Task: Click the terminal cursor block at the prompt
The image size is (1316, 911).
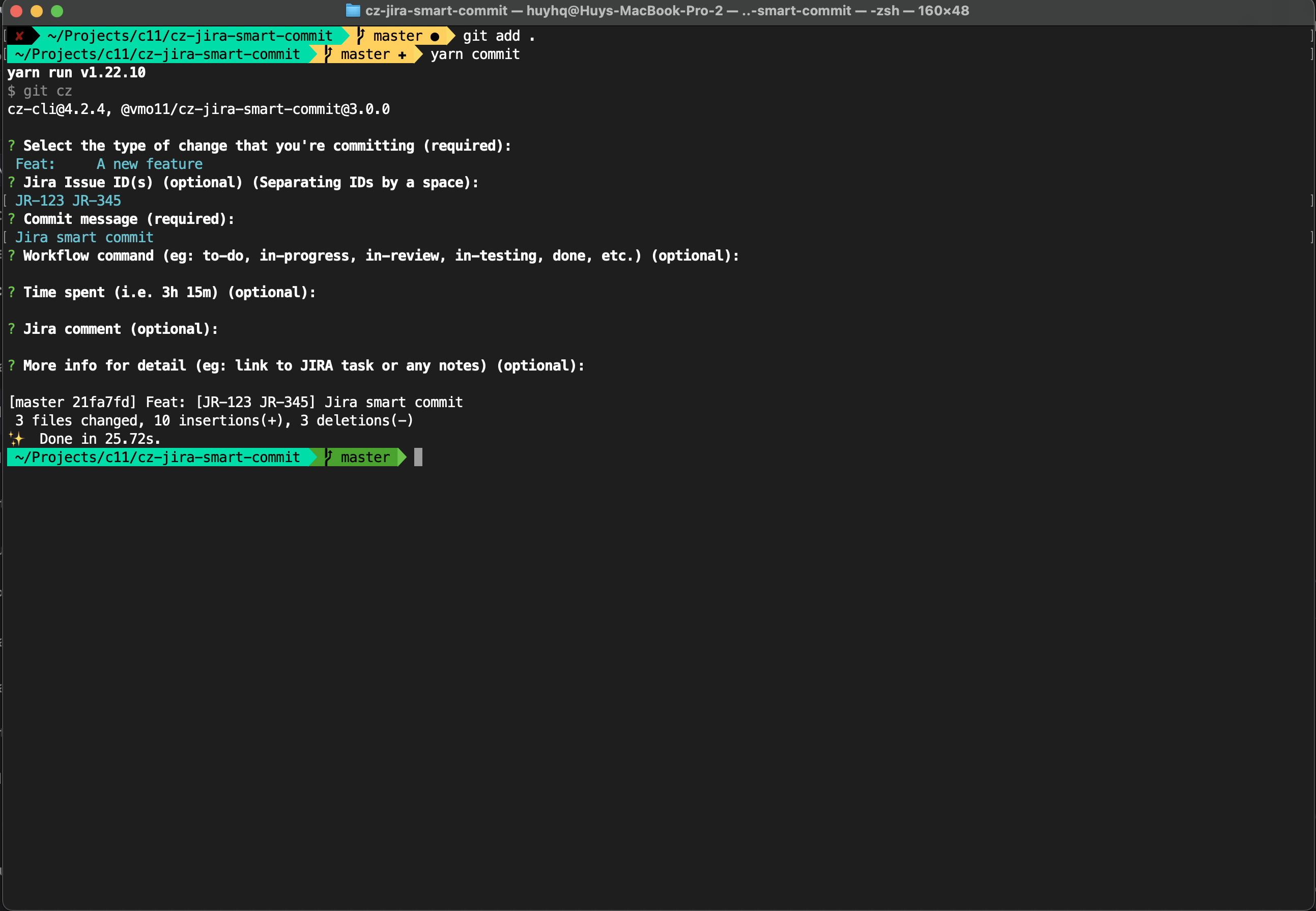Action: [418, 457]
